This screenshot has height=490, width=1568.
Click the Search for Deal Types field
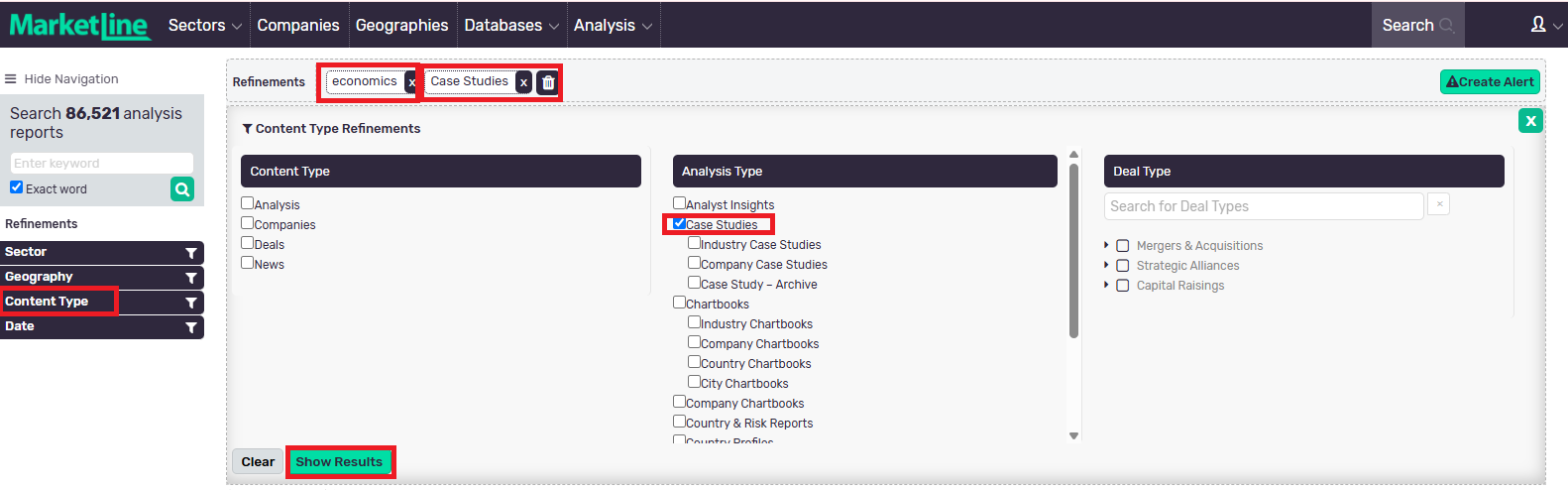[1263, 206]
